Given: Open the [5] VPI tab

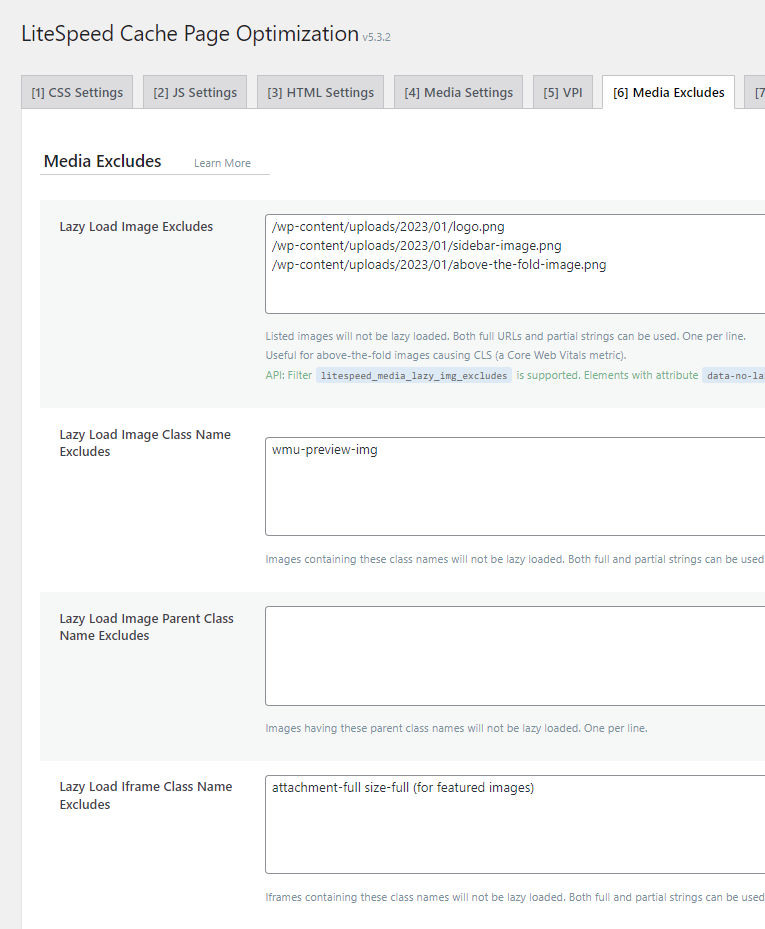Looking at the screenshot, I should point(563,92).
